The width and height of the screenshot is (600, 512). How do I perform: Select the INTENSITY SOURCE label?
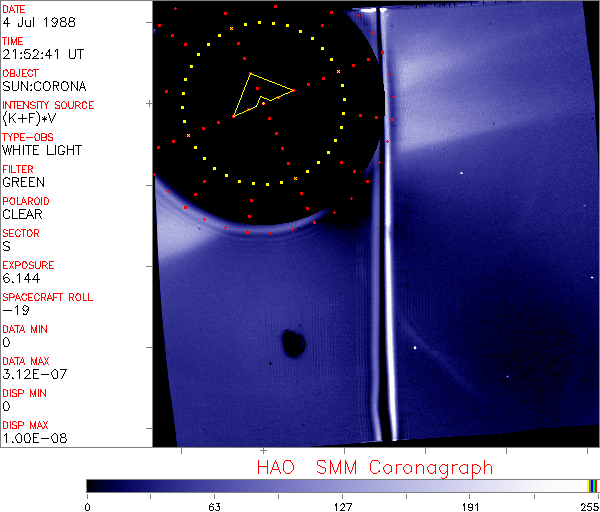point(48,105)
